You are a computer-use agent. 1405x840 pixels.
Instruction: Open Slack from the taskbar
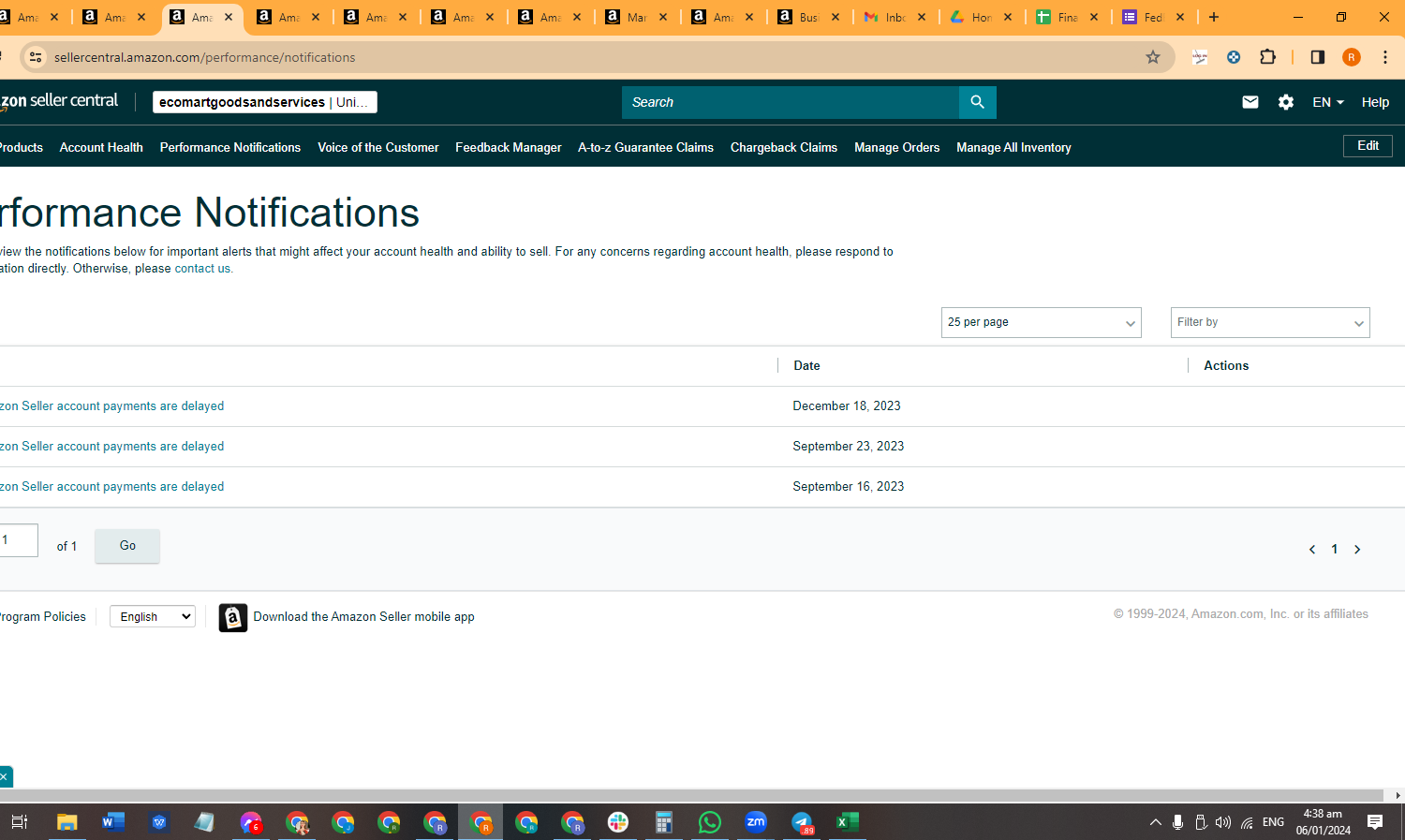[618, 822]
